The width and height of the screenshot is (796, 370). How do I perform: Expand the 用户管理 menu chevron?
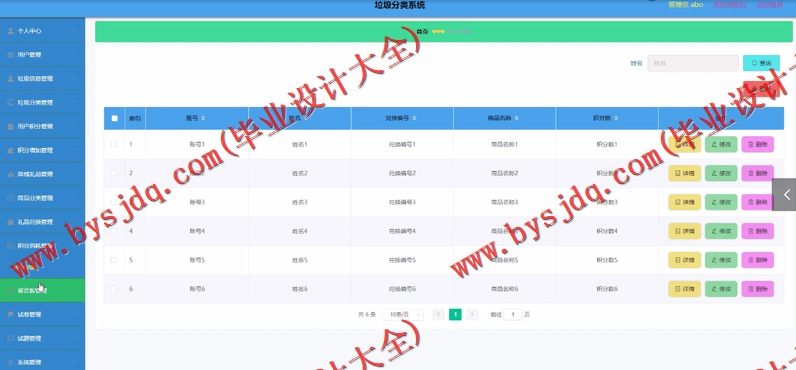click(74, 55)
